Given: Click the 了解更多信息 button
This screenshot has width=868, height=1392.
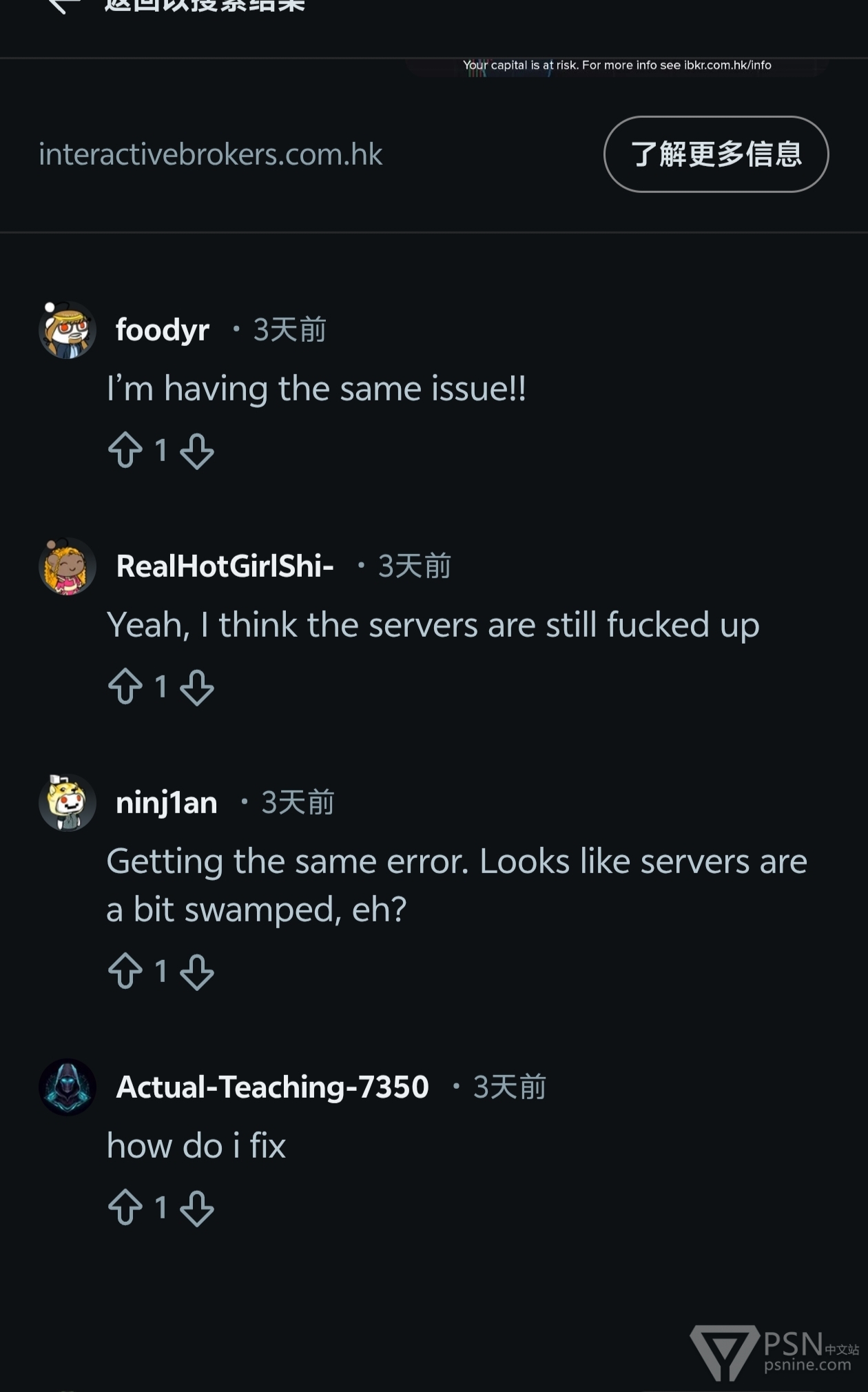Looking at the screenshot, I should tap(716, 154).
